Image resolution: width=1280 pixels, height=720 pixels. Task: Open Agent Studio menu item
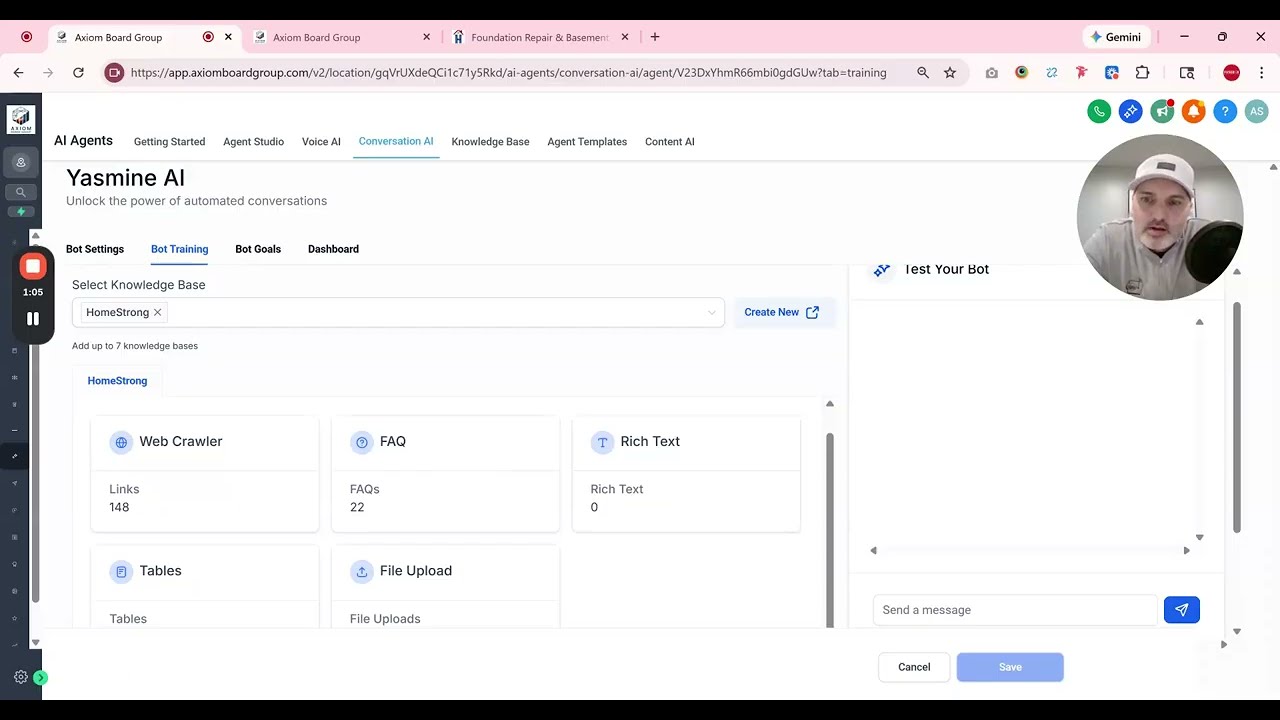[x=253, y=142]
